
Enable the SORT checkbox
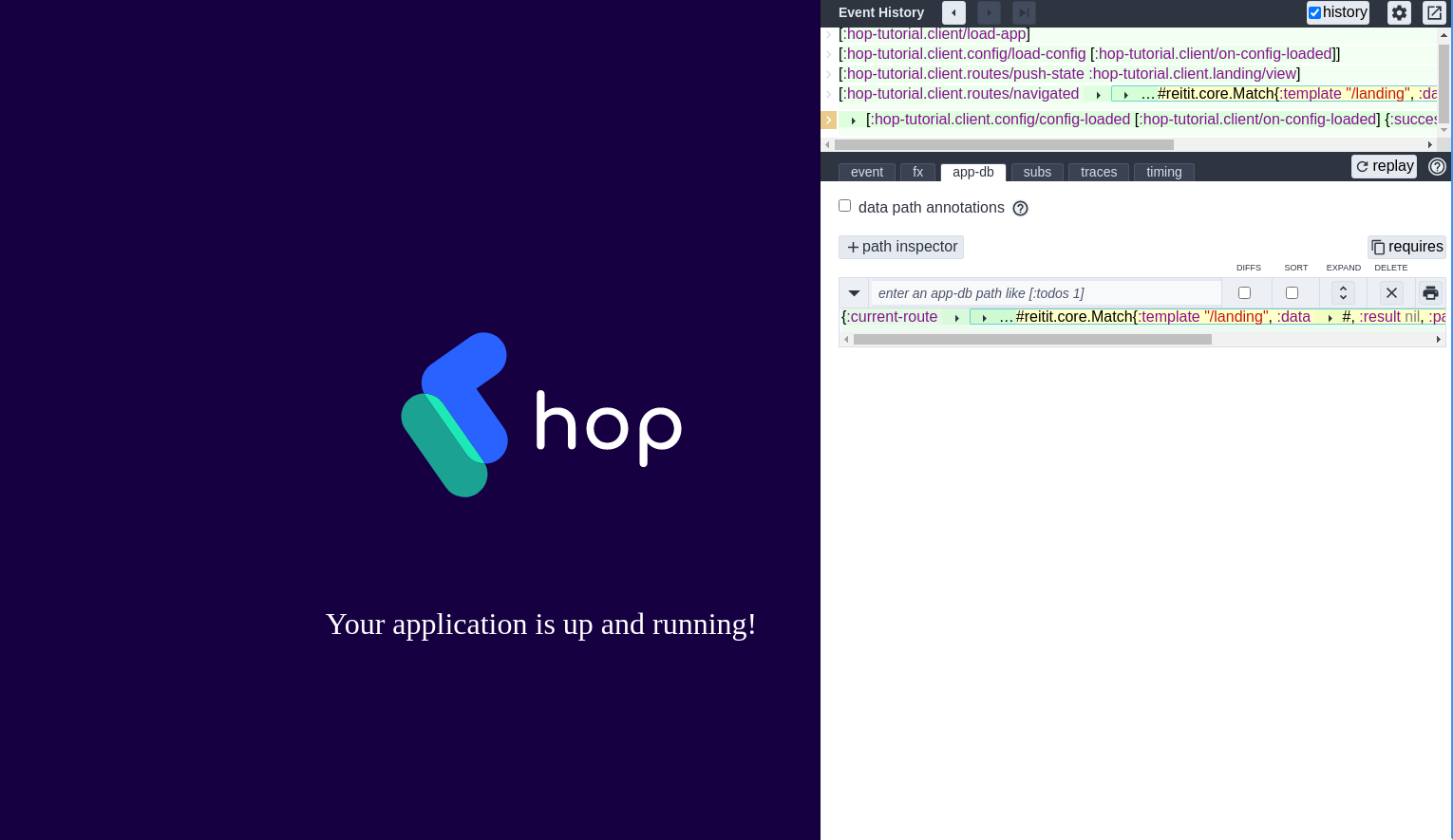point(1292,292)
